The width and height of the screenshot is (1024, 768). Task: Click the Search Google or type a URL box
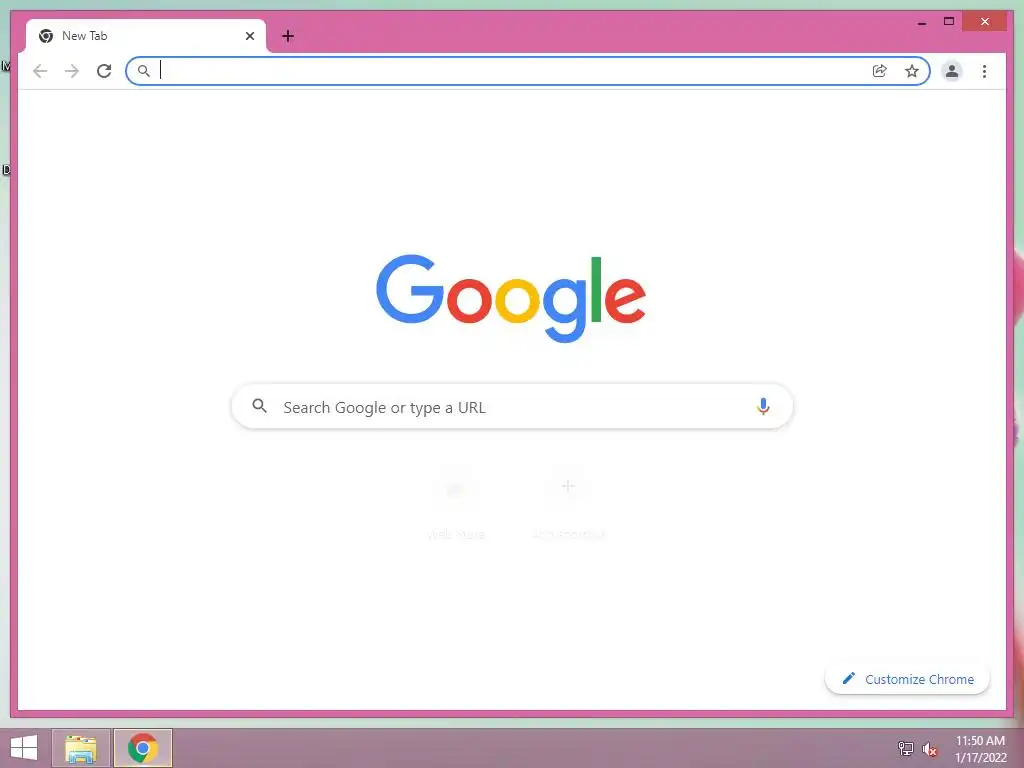point(512,407)
